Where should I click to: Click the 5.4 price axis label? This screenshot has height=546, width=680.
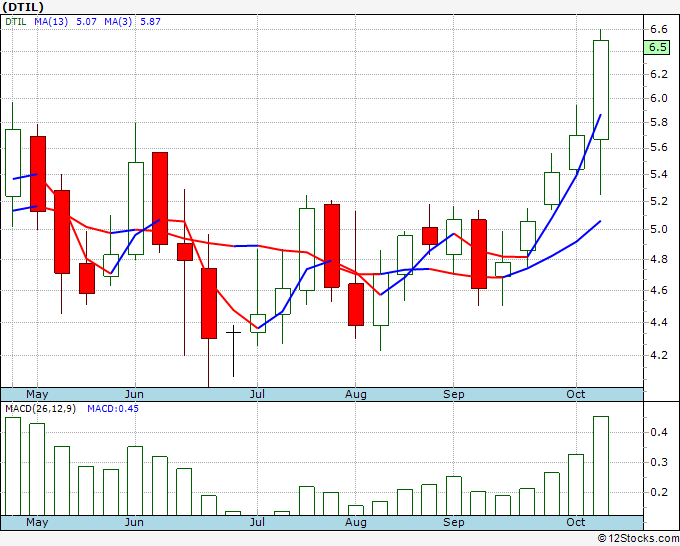pos(658,174)
